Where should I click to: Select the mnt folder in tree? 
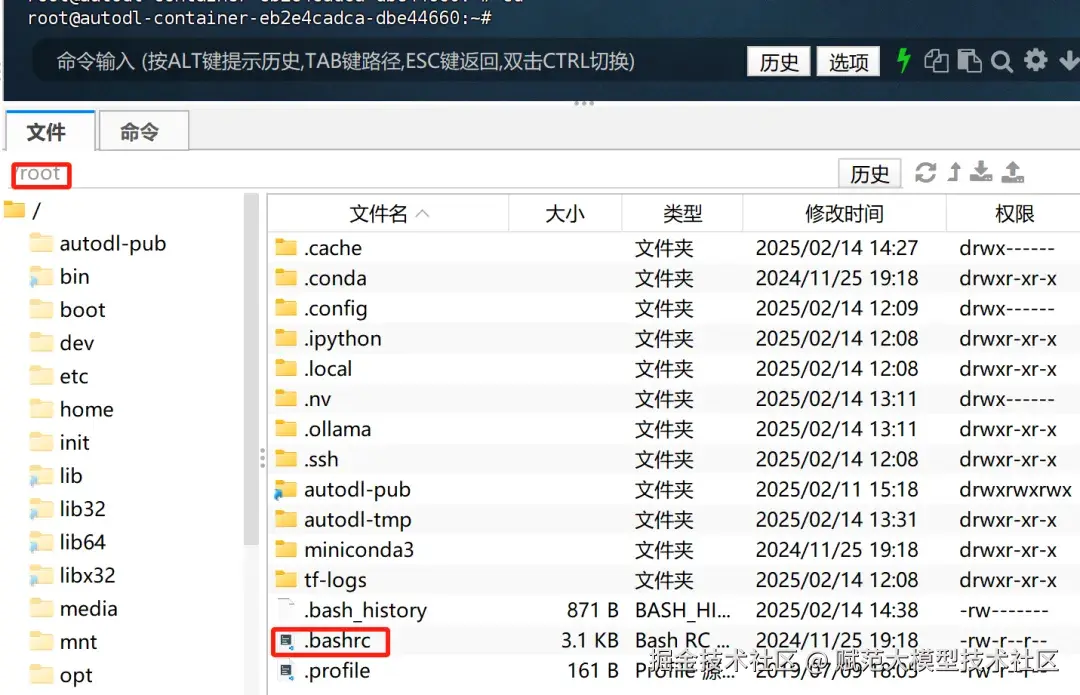tap(64, 641)
